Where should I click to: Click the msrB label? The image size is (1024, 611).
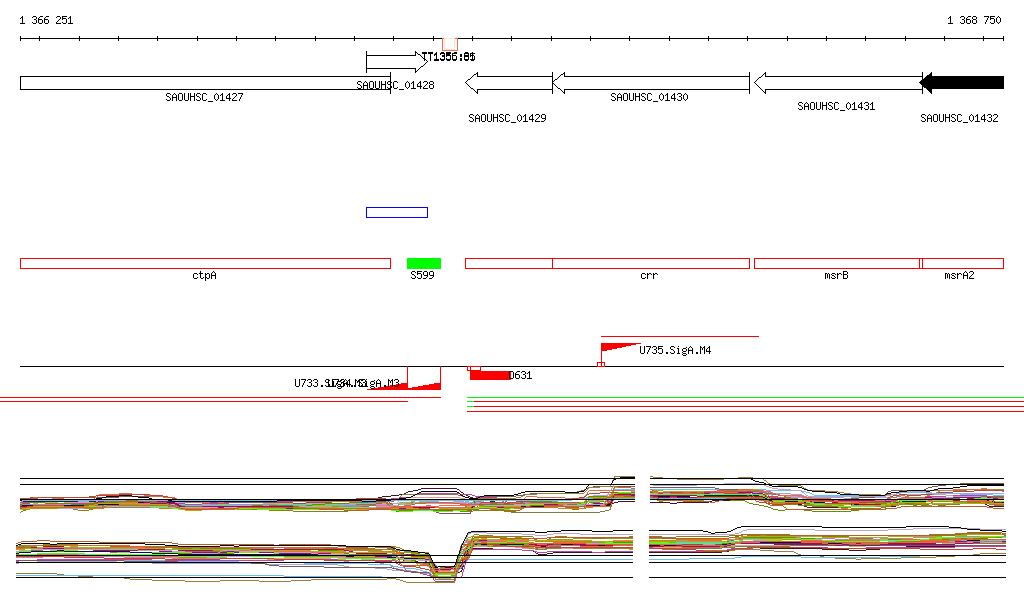coord(837,275)
